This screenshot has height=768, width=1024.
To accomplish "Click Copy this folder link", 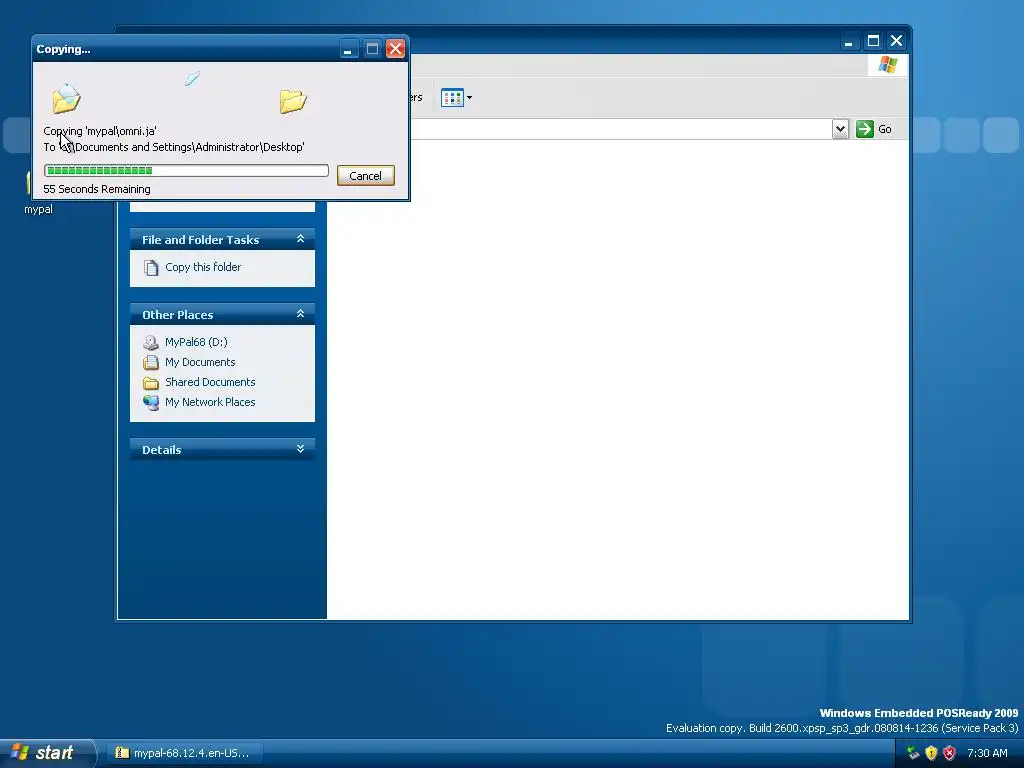I will (203, 267).
